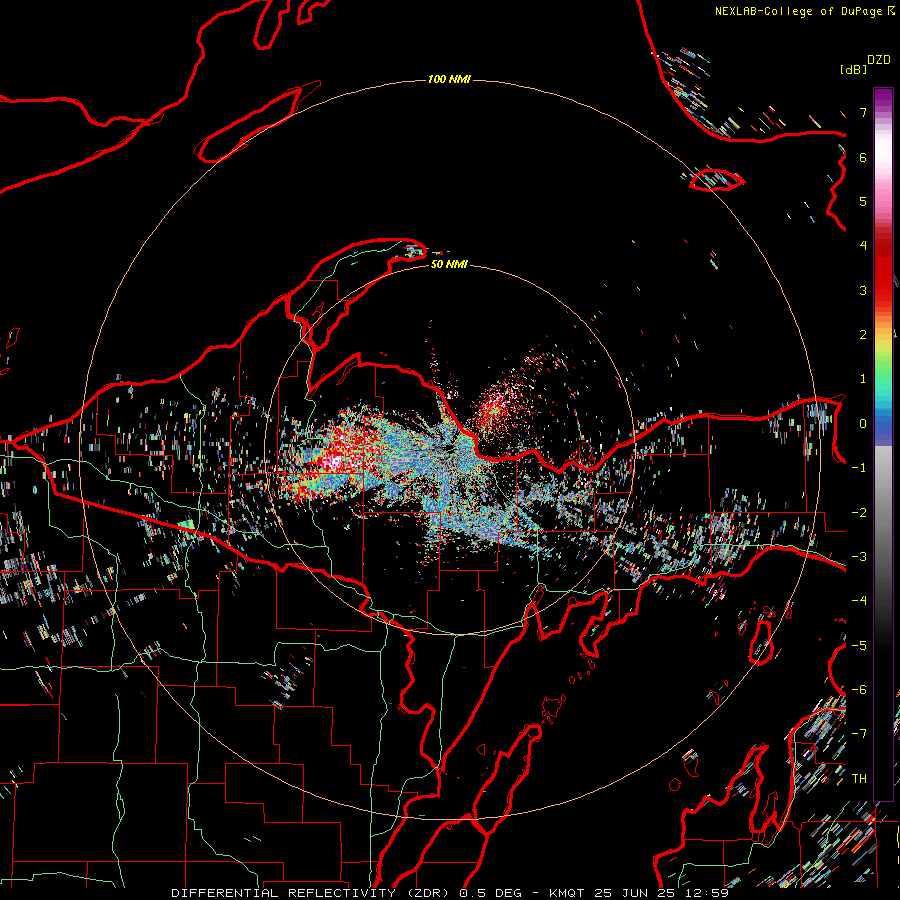Click the legend value -1
The height and width of the screenshot is (900, 900).
859,468
